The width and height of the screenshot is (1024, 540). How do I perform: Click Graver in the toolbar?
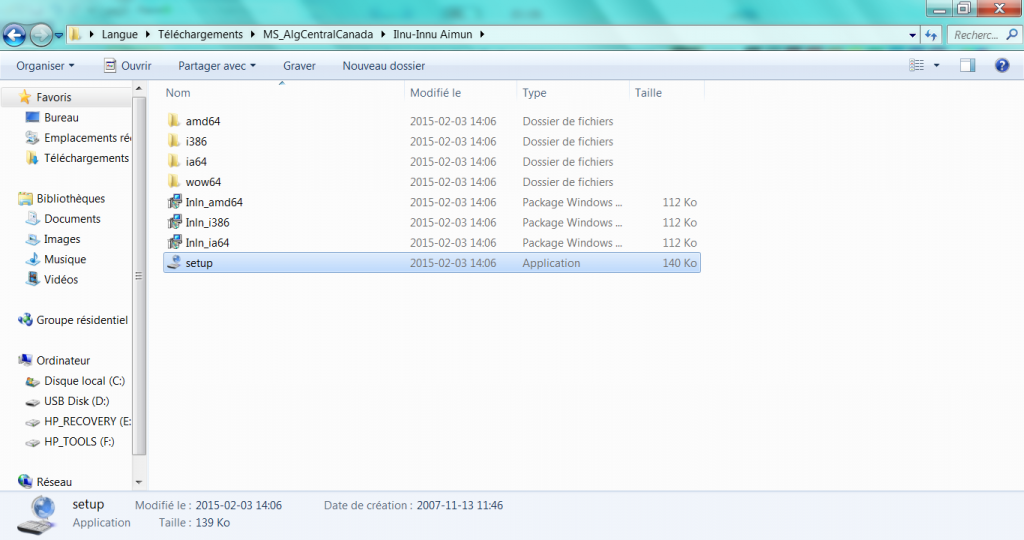[299, 66]
